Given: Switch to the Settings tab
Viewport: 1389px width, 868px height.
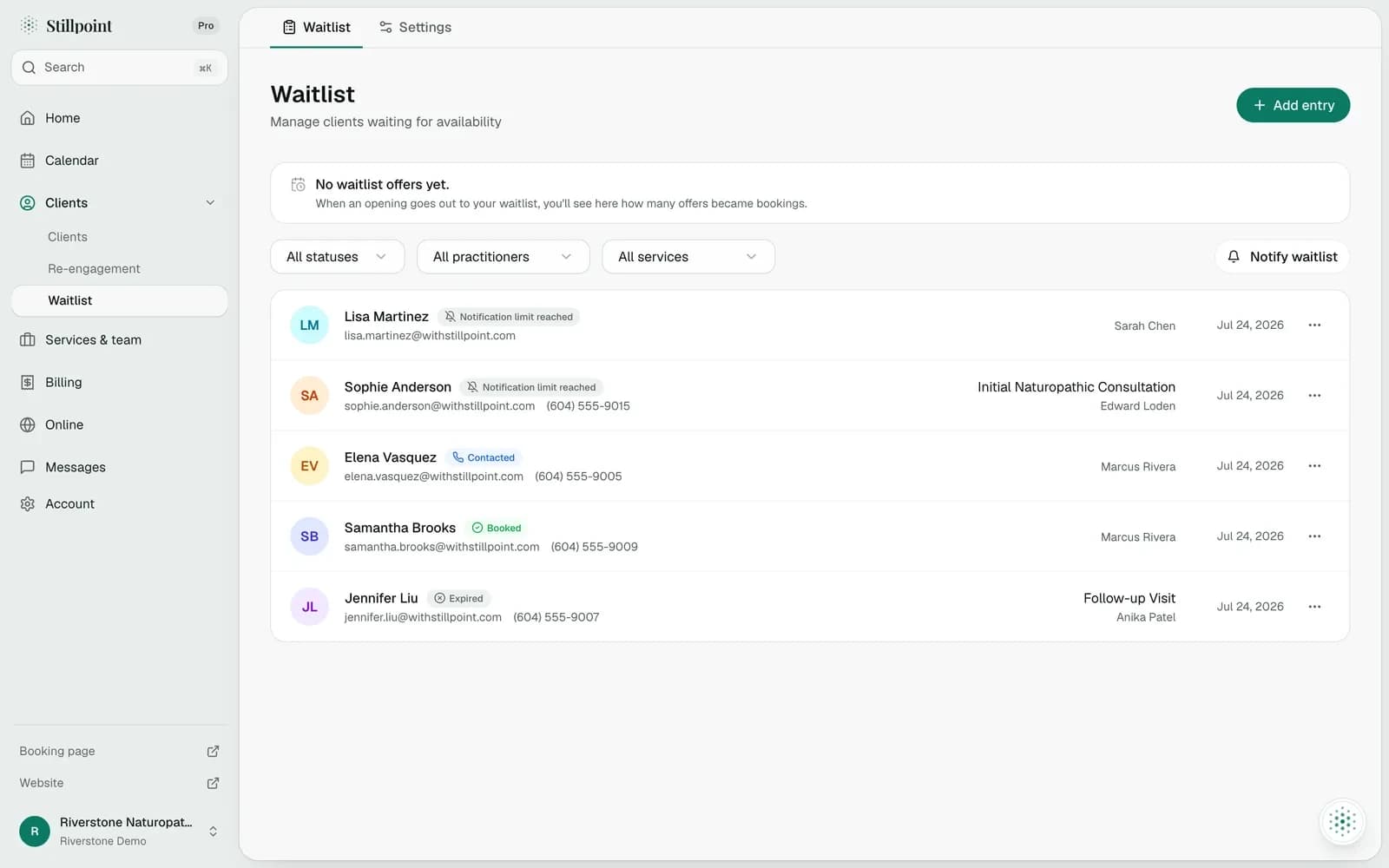Looking at the screenshot, I should click(415, 27).
